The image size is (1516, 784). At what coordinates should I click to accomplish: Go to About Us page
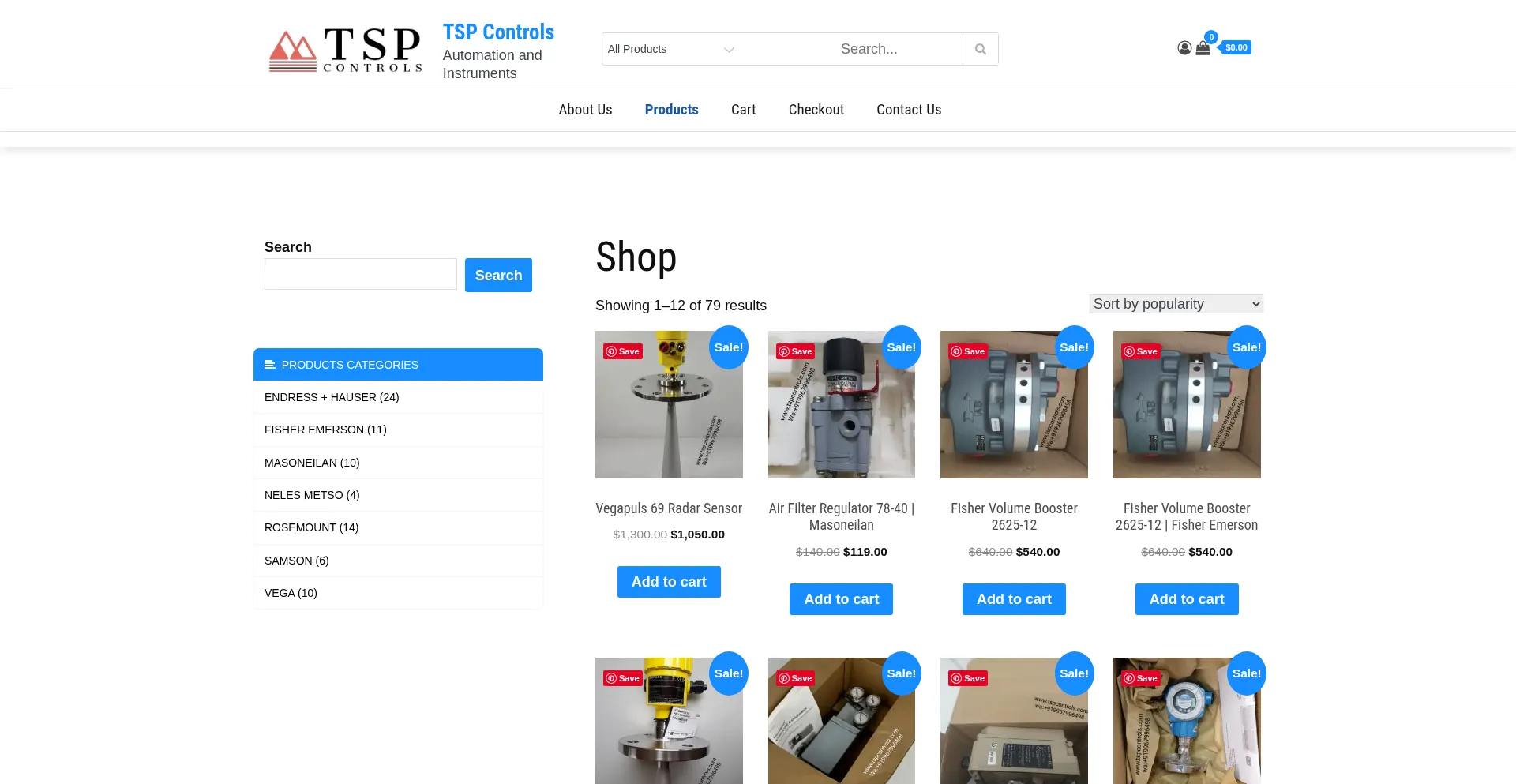pyautogui.click(x=585, y=110)
